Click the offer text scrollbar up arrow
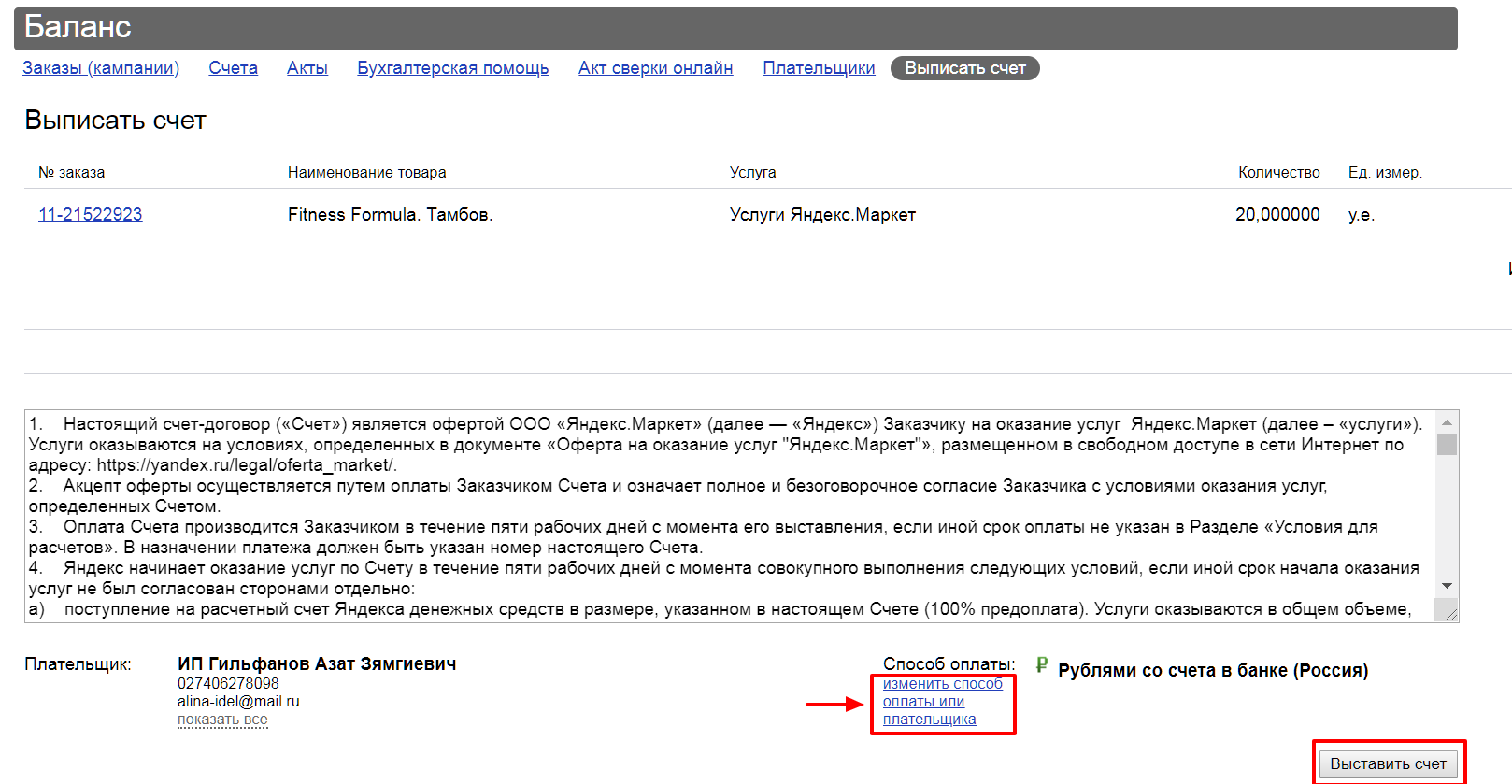 point(1447,422)
